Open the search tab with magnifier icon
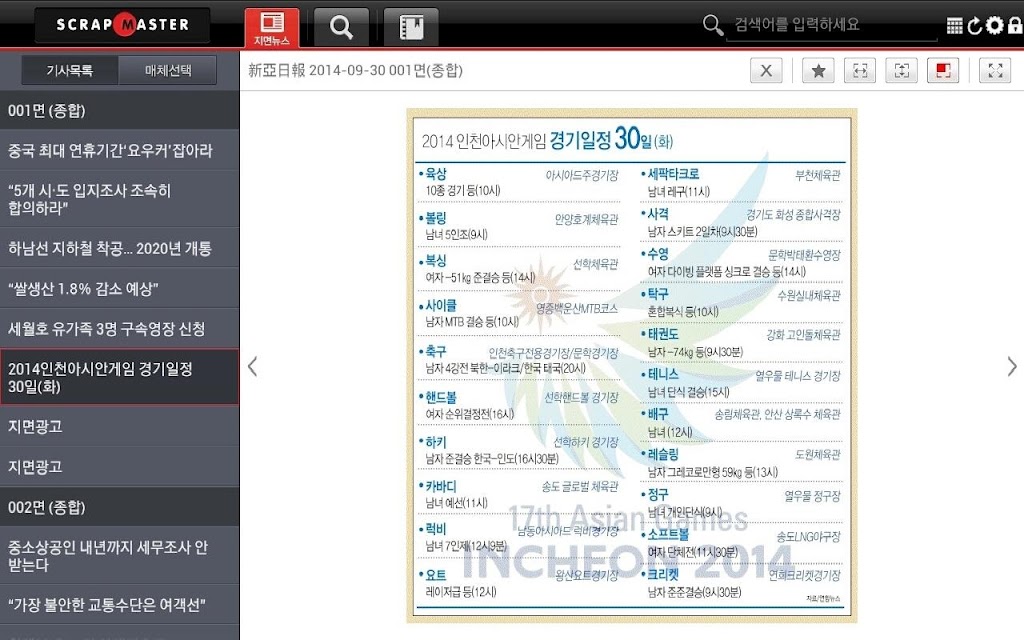 tap(341, 27)
